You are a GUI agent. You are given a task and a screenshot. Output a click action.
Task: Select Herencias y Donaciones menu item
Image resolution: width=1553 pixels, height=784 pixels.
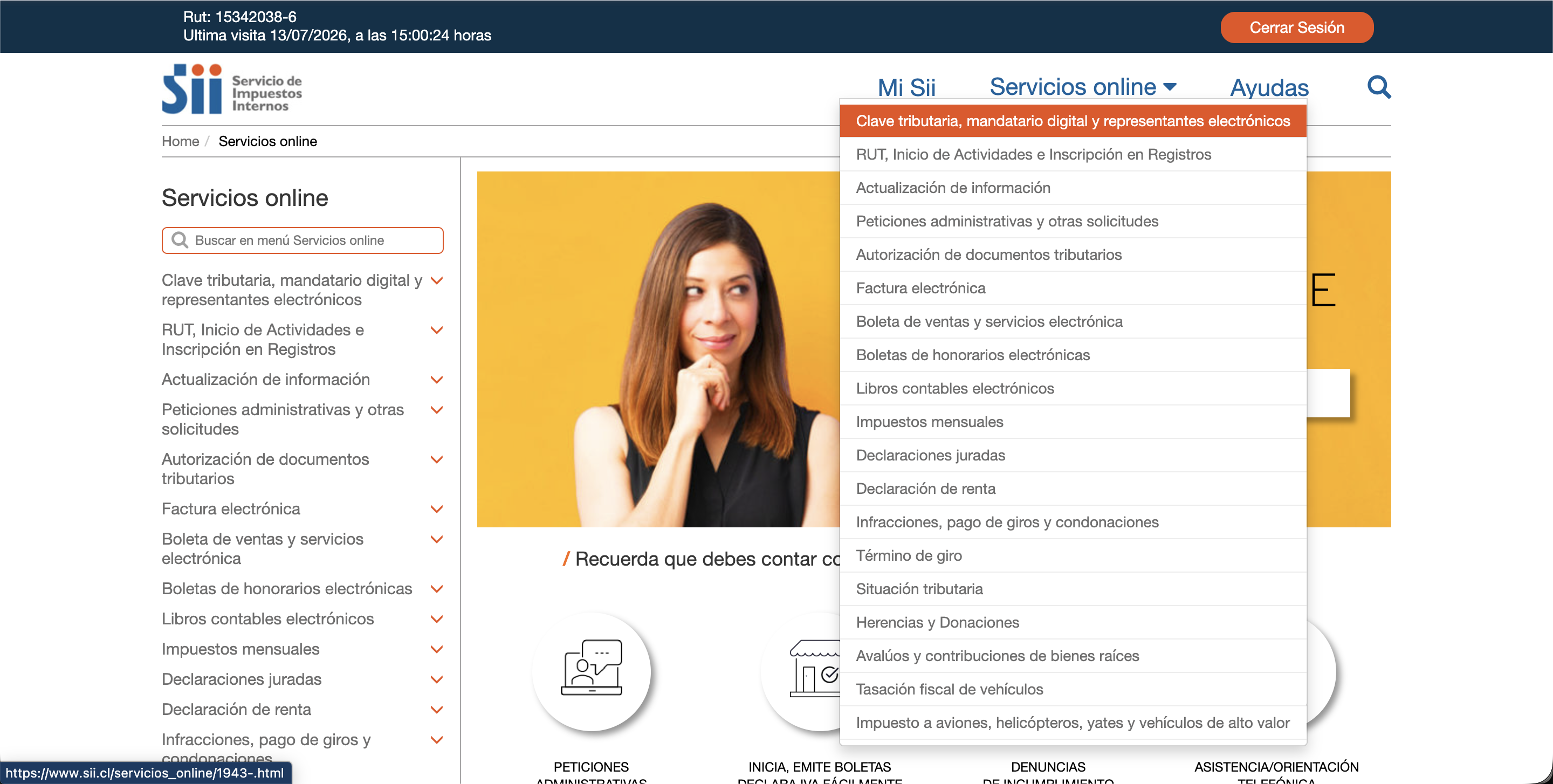pos(1073,622)
